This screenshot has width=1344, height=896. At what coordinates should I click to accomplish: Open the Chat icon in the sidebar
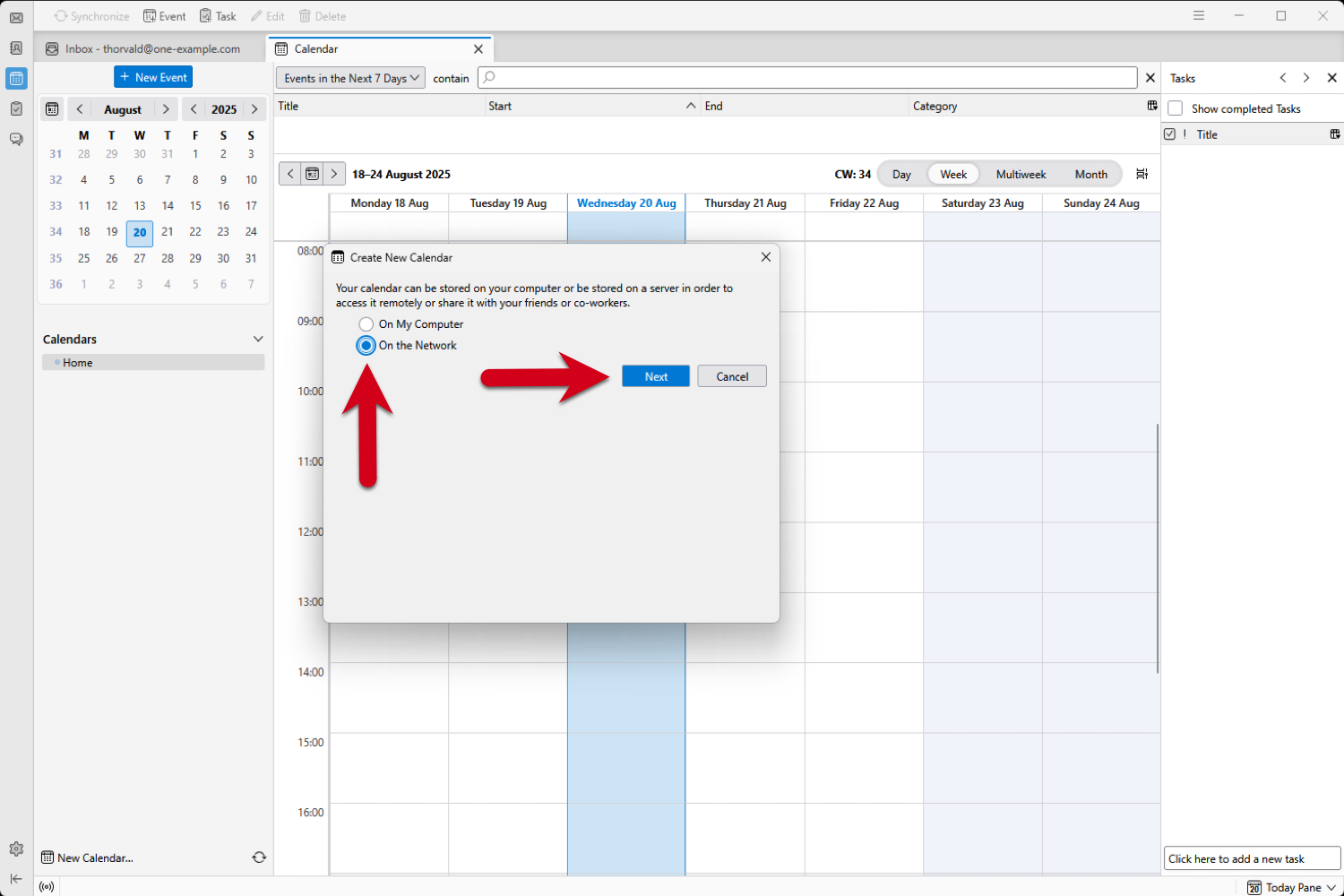point(16,139)
